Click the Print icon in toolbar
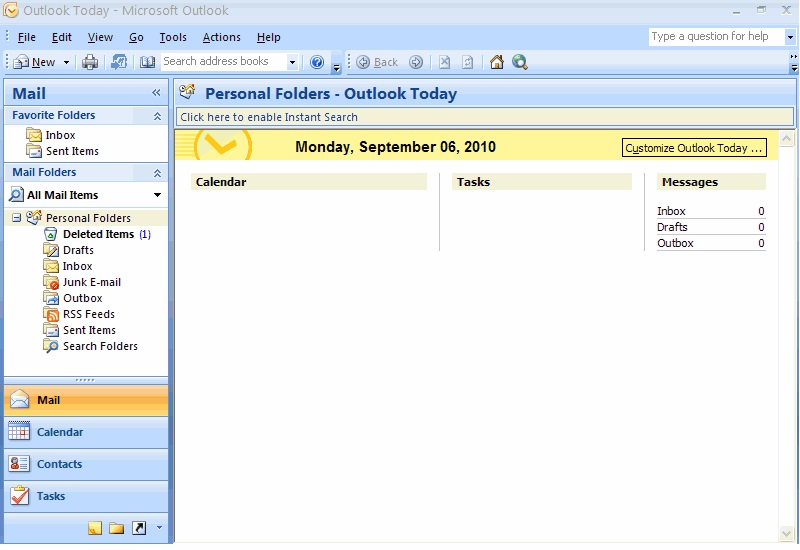This screenshot has width=800, height=550. coord(90,62)
